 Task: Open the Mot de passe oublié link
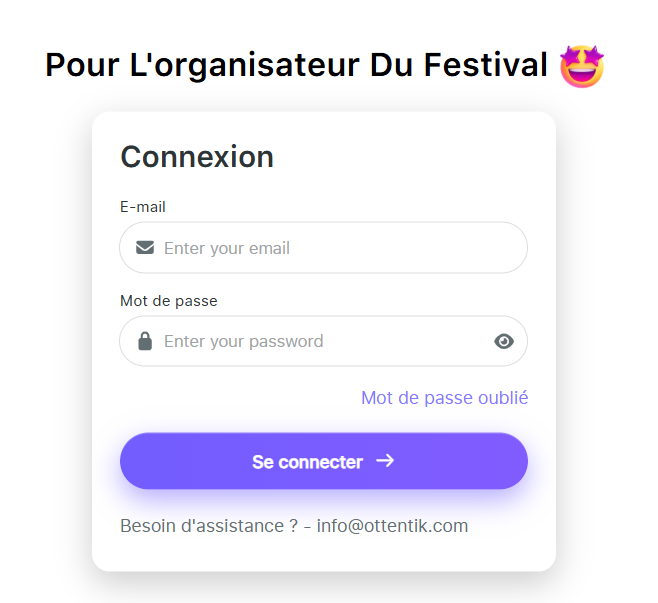pos(444,398)
